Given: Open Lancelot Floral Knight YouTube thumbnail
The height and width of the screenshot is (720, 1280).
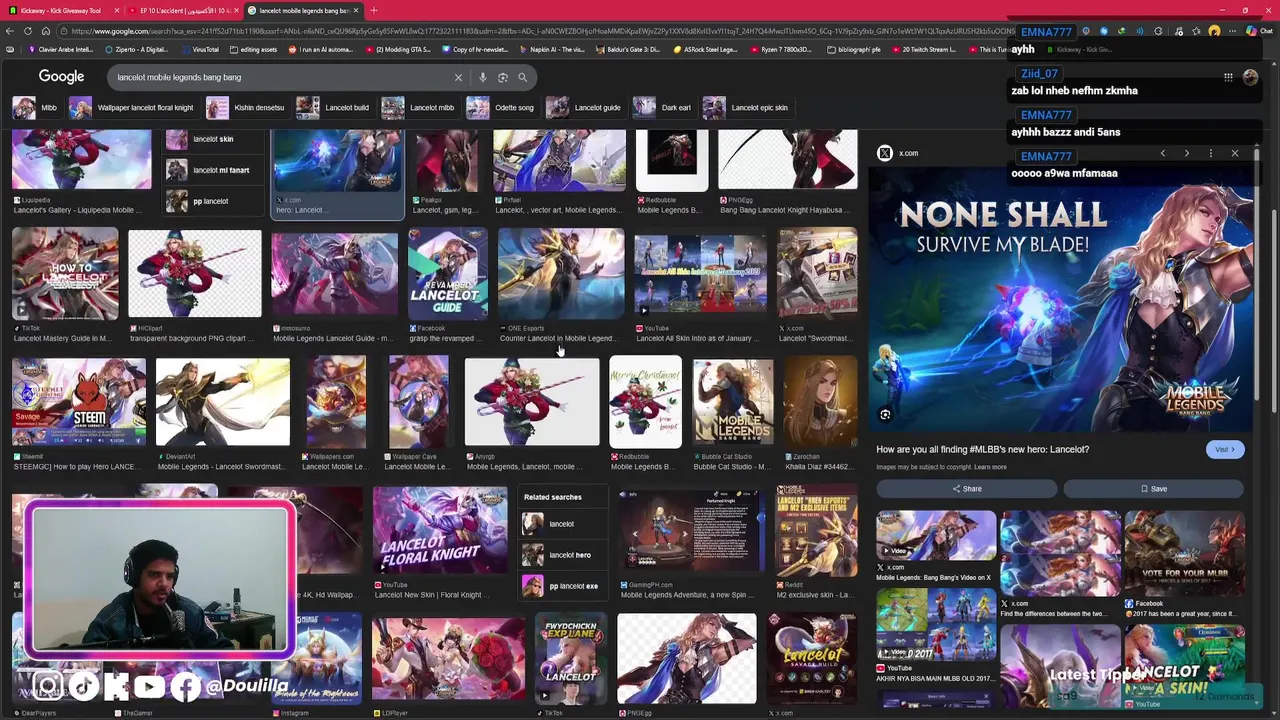Looking at the screenshot, I should pos(440,530).
